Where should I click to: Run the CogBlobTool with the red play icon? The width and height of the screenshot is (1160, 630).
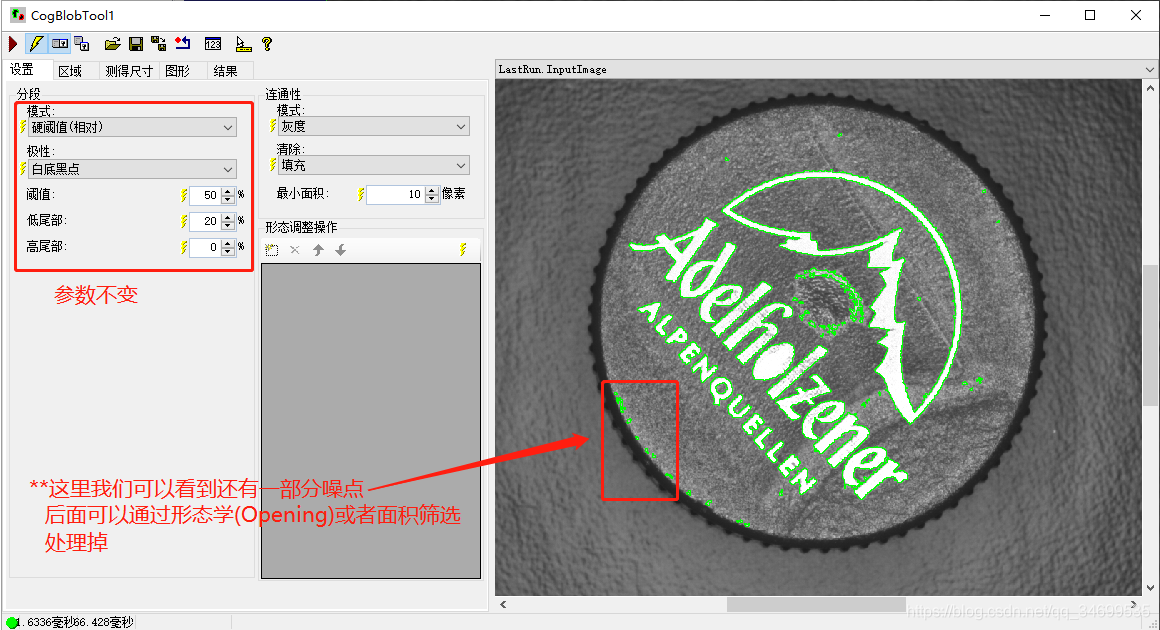(13, 44)
